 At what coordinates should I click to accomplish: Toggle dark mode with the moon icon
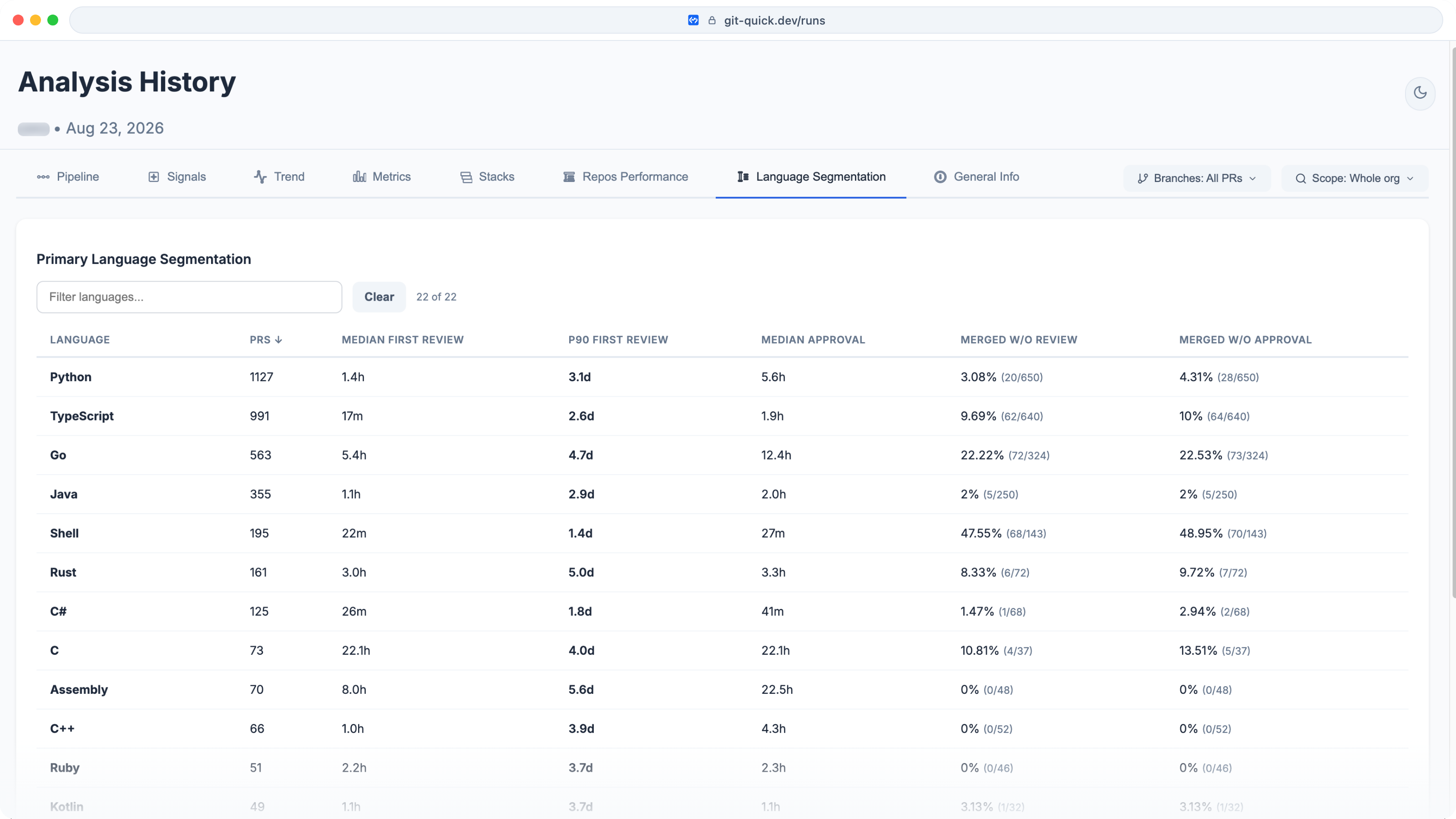point(1420,93)
